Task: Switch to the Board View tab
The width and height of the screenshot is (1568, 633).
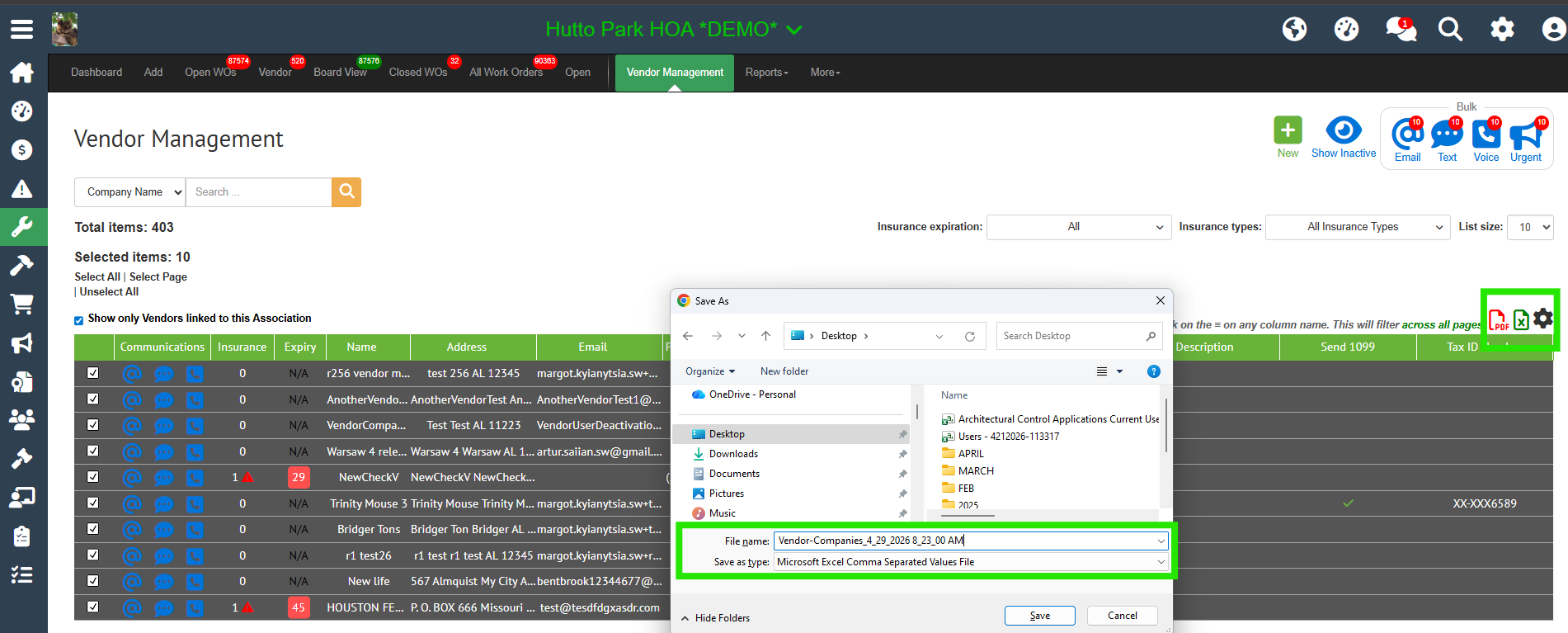Action: 340,73
